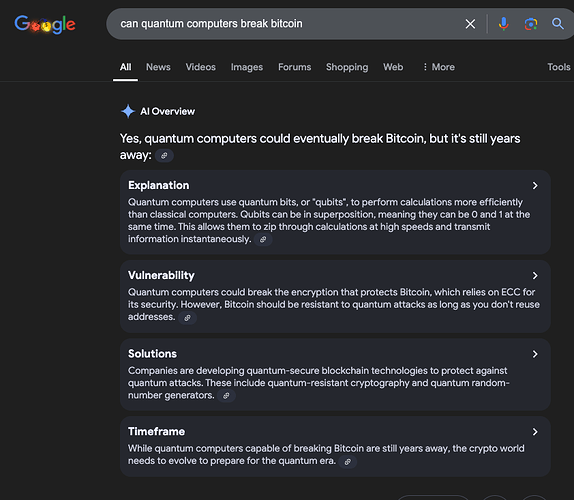
Task: Open the More search filters menu
Action: [439, 67]
